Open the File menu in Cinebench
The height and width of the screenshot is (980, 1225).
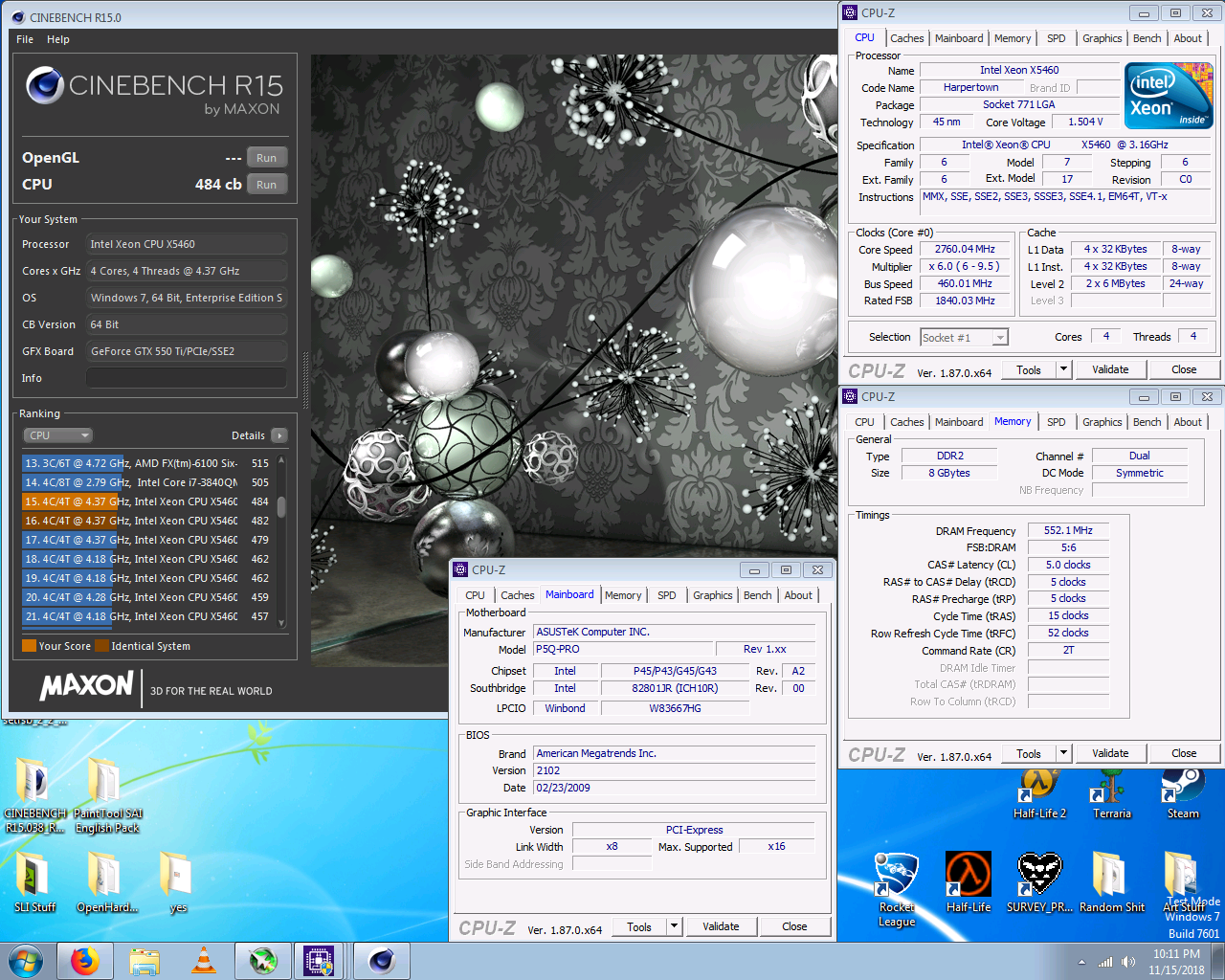click(x=25, y=39)
